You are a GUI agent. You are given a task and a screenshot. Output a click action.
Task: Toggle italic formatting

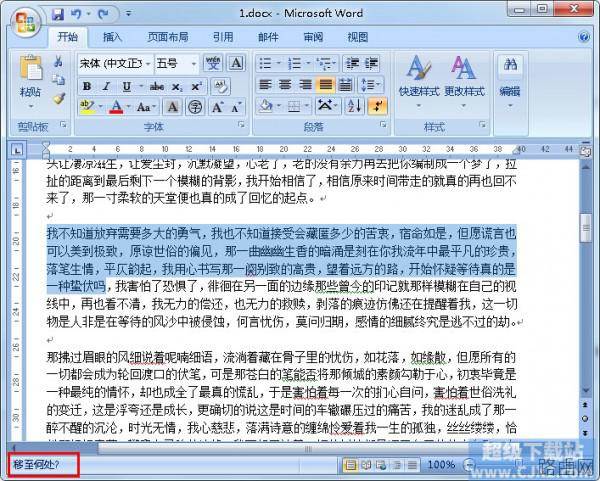106,86
